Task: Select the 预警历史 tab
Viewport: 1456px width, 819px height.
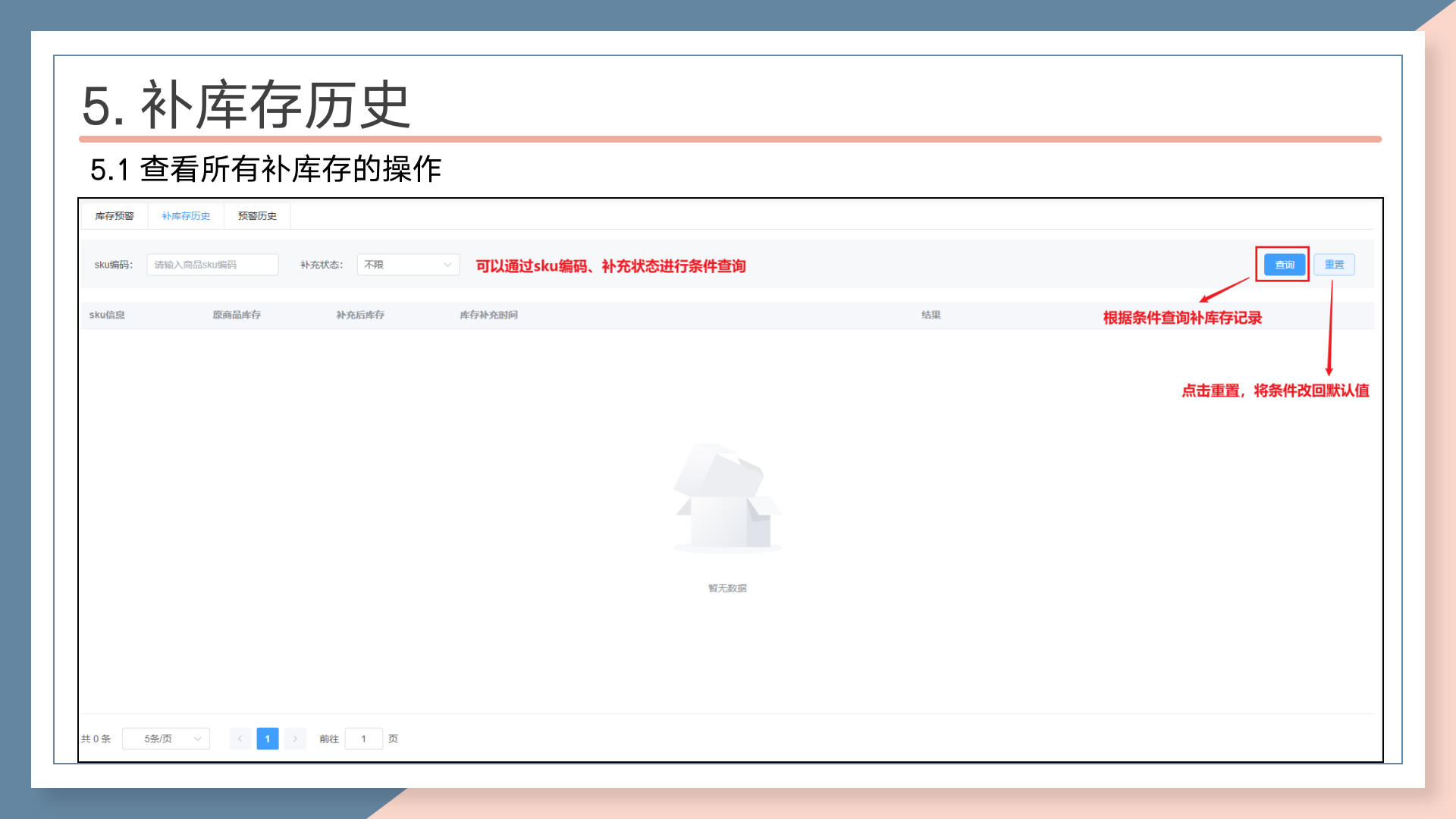Action: (257, 216)
